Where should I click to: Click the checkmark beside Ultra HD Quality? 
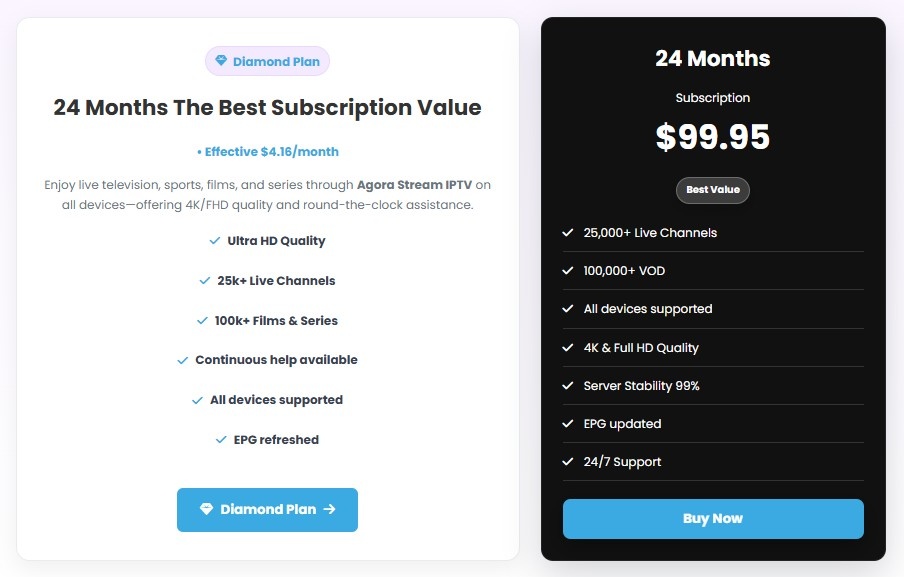coord(214,240)
